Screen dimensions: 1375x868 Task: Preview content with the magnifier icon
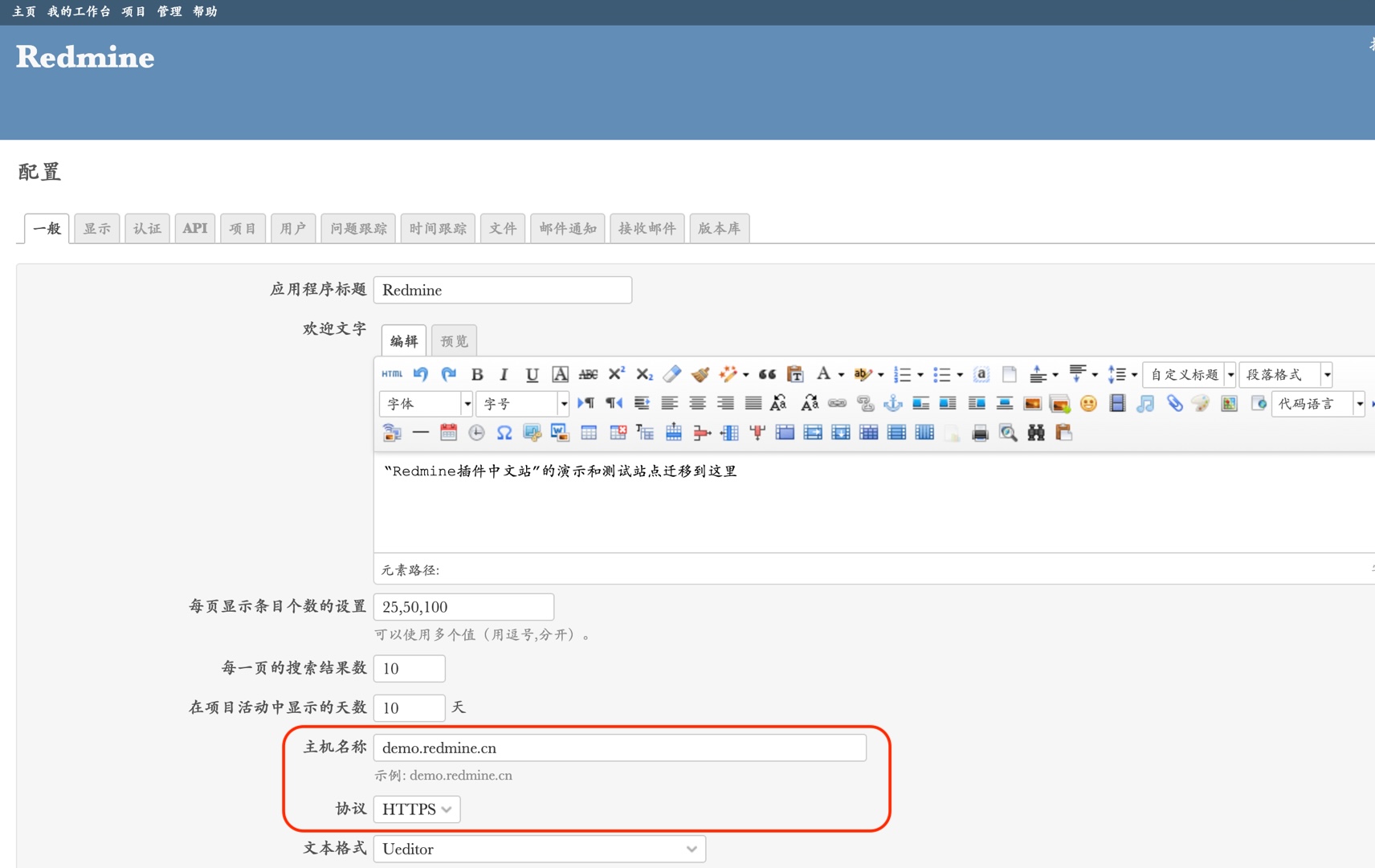tap(1008, 433)
